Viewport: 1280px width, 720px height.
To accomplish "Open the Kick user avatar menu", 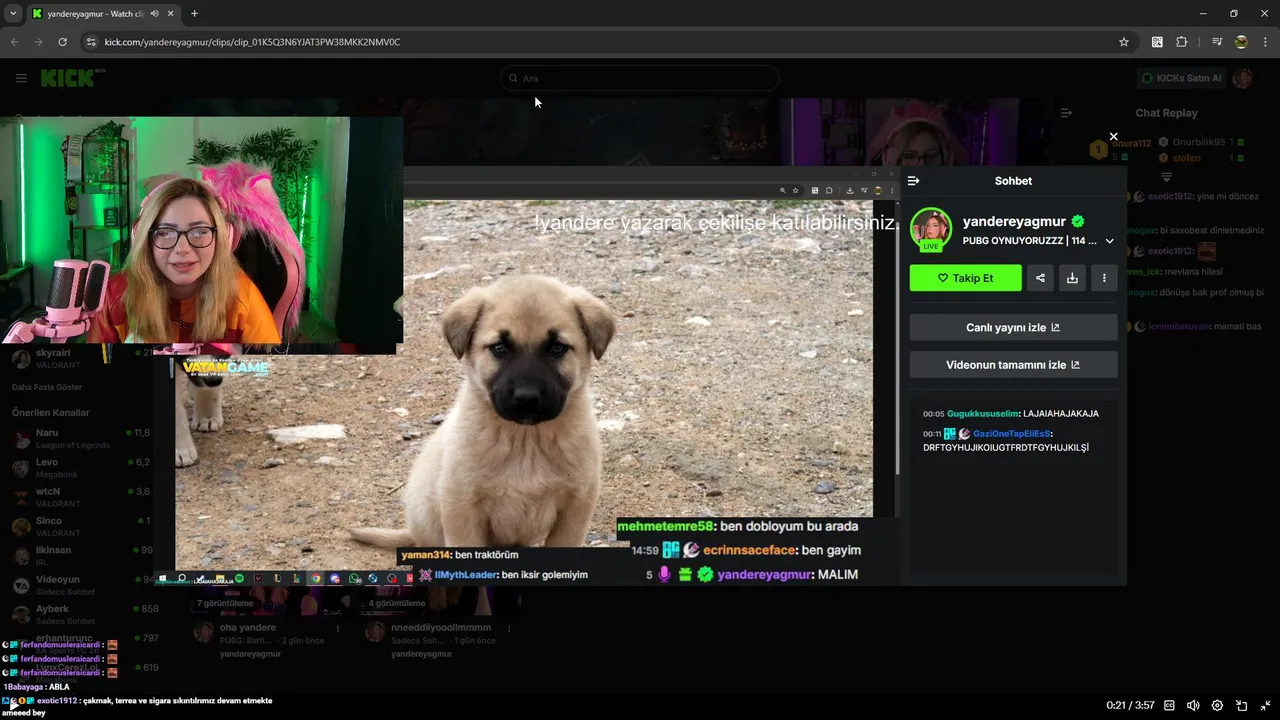I will coord(1242,78).
